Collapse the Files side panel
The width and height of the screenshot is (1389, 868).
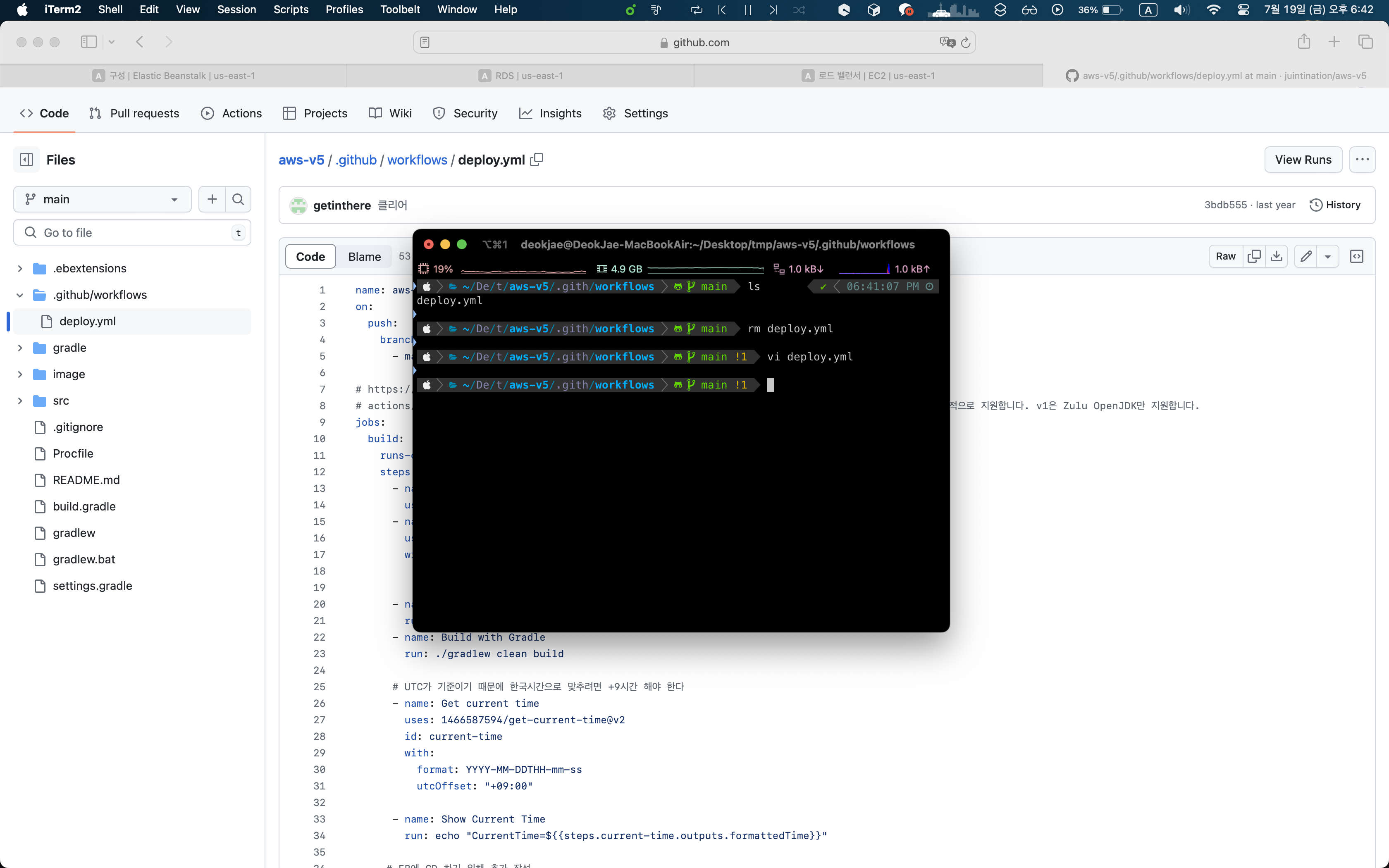click(x=26, y=160)
